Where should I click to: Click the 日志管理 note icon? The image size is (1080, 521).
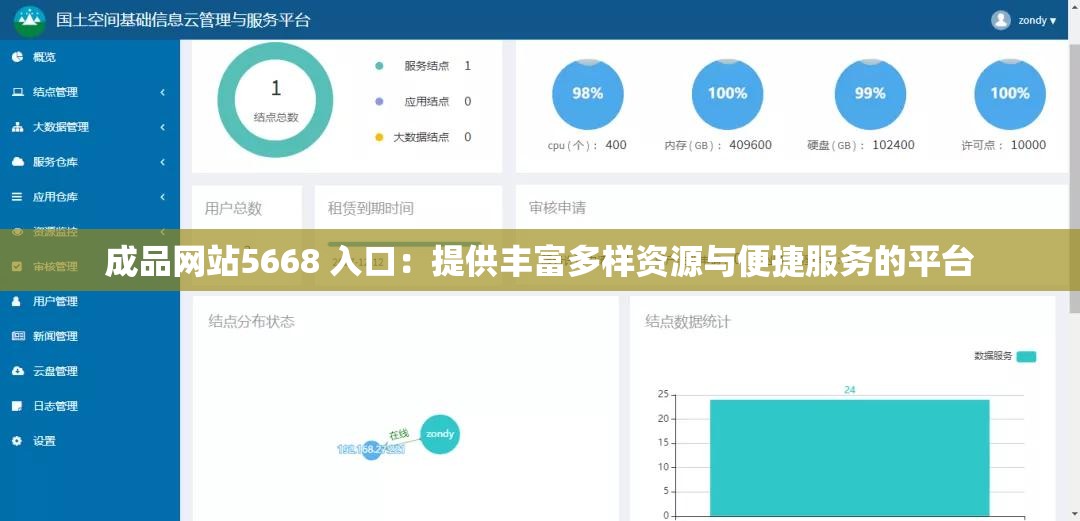(x=18, y=406)
